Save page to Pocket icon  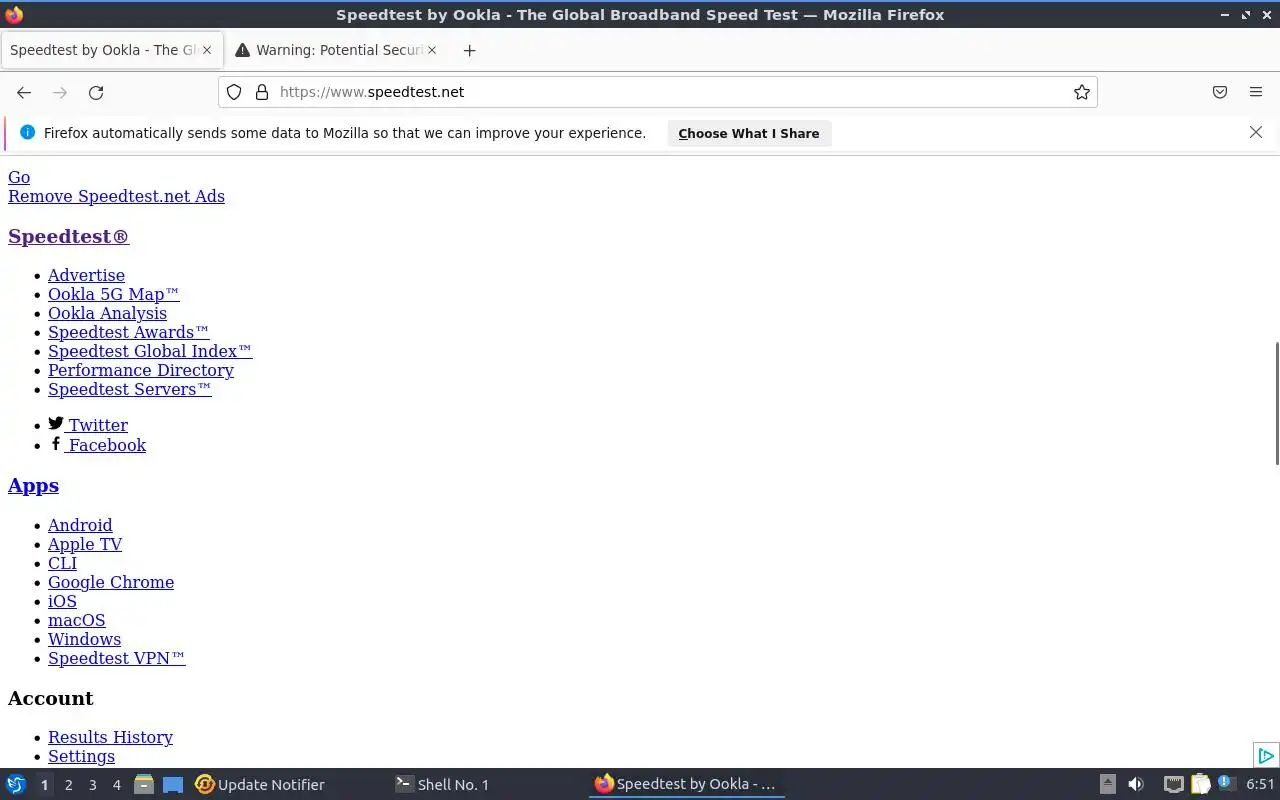(x=1220, y=92)
